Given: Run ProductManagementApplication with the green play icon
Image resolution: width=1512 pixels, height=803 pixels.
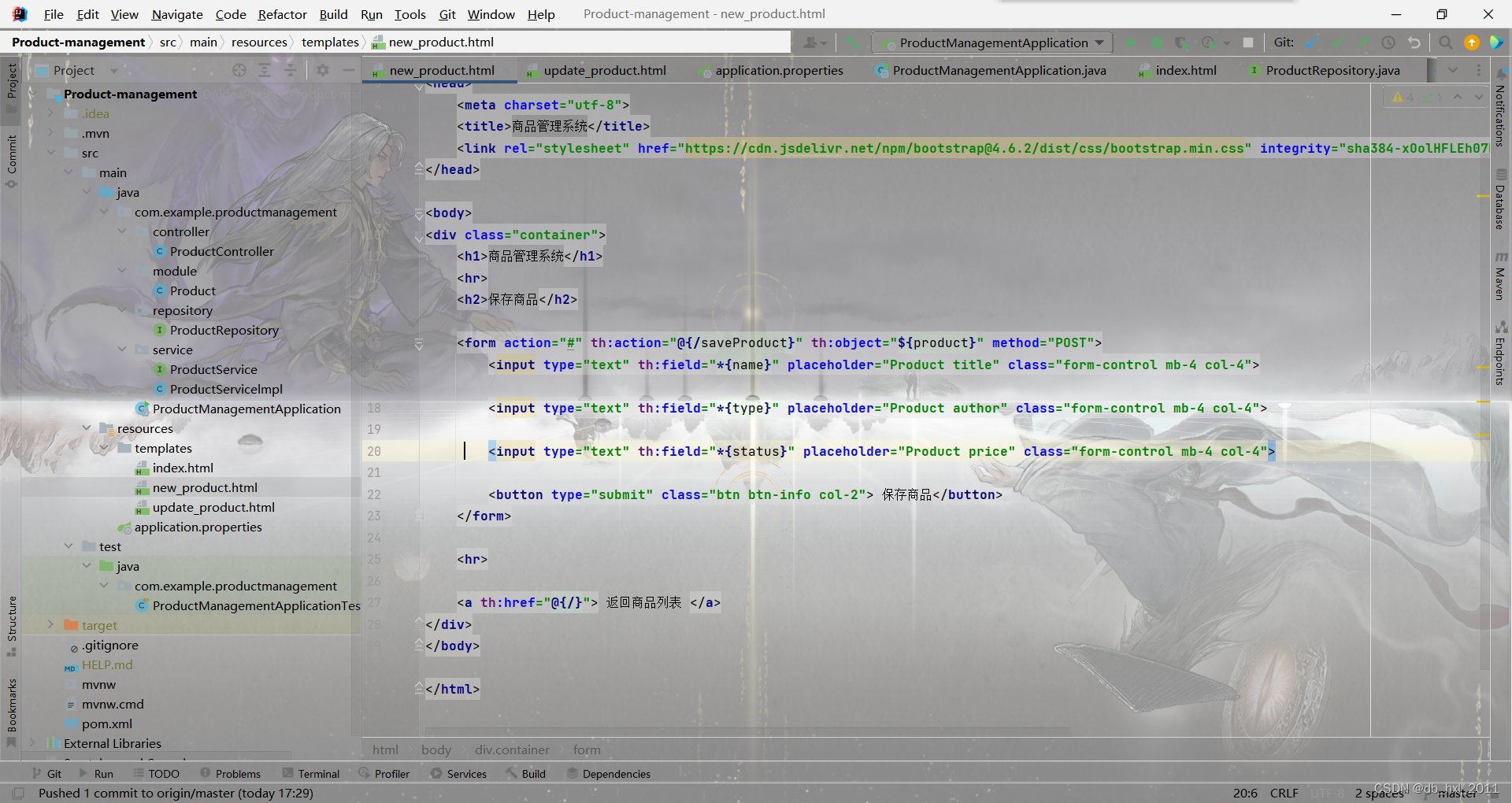Looking at the screenshot, I should (x=1132, y=43).
